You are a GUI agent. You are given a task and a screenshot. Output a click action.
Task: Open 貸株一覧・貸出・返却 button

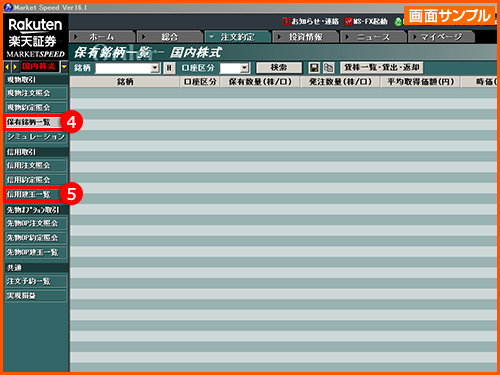pyautogui.click(x=382, y=67)
